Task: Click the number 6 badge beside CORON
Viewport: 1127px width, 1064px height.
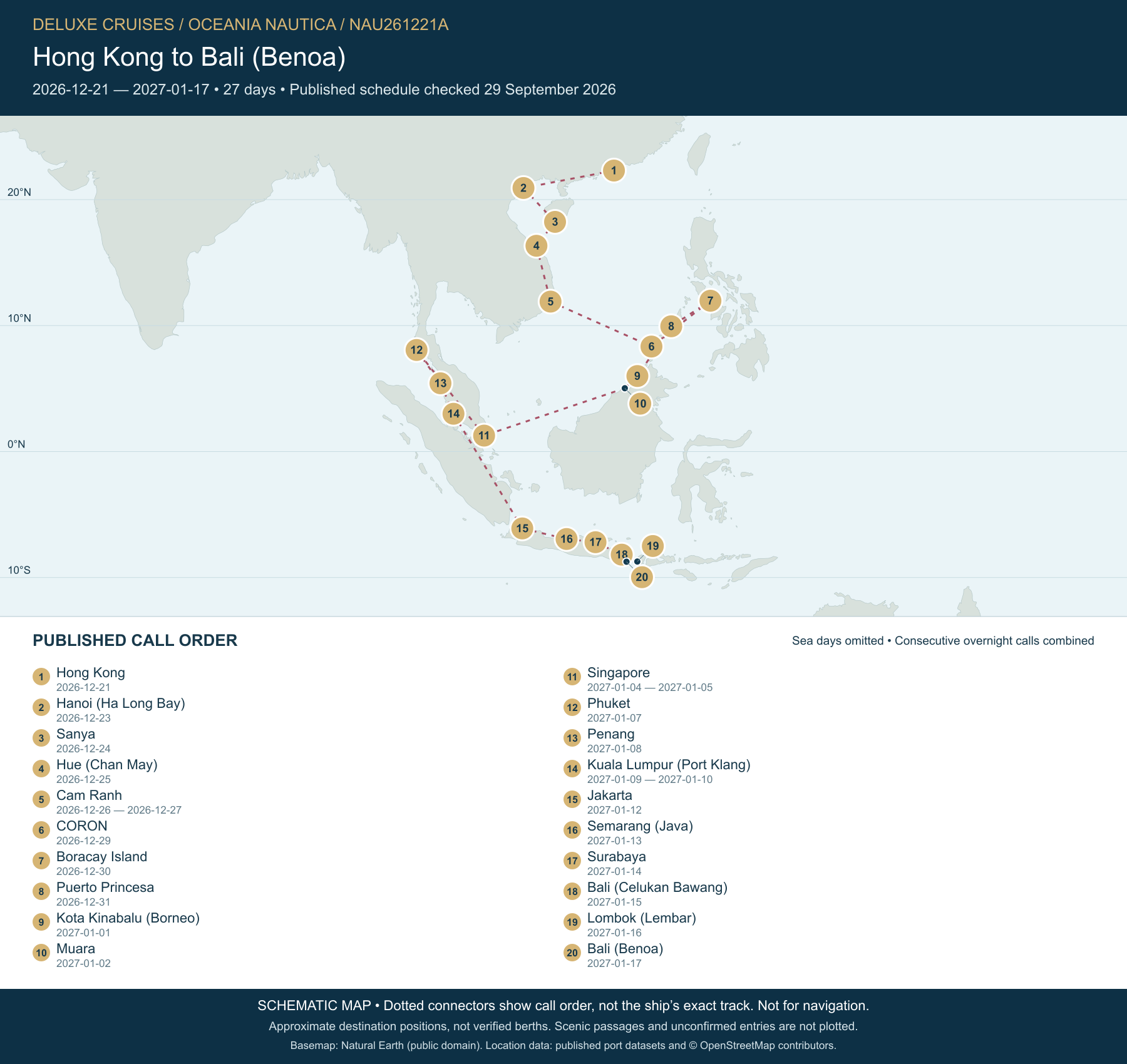Action: pos(41,830)
